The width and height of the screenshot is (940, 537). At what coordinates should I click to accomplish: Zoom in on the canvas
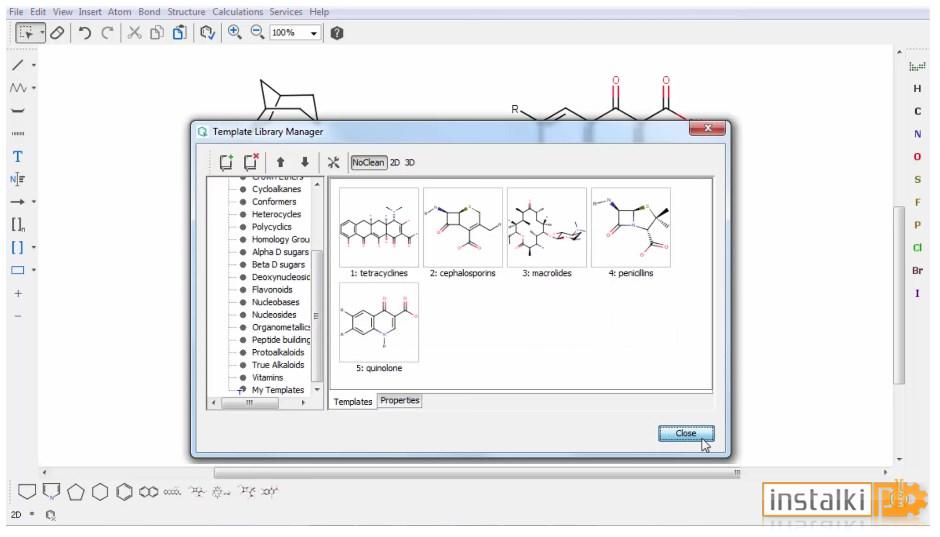click(x=234, y=32)
